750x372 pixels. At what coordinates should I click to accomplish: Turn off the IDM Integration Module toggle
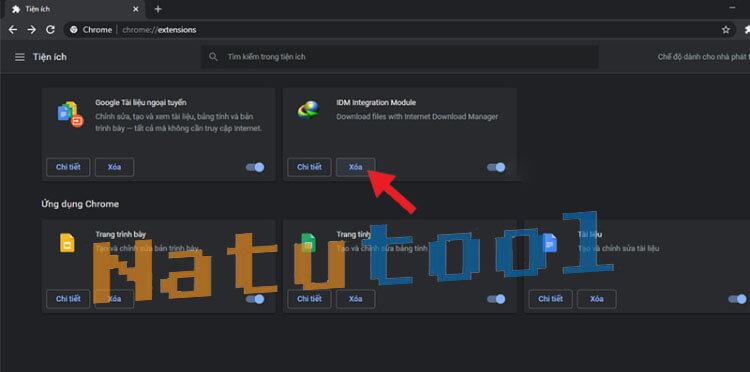tap(496, 167)
